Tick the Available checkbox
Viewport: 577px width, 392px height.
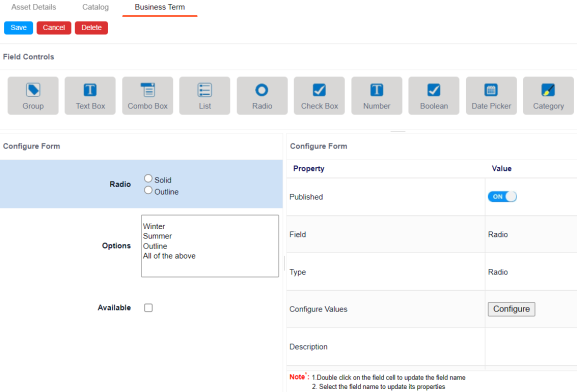coord(148,308)
